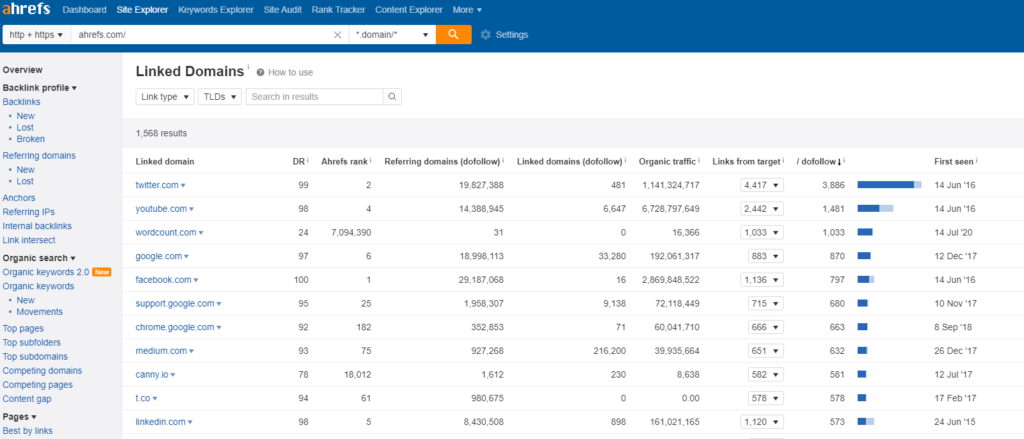Open the 1,120 links dropdown for linkedin.com

pos(762,422)
